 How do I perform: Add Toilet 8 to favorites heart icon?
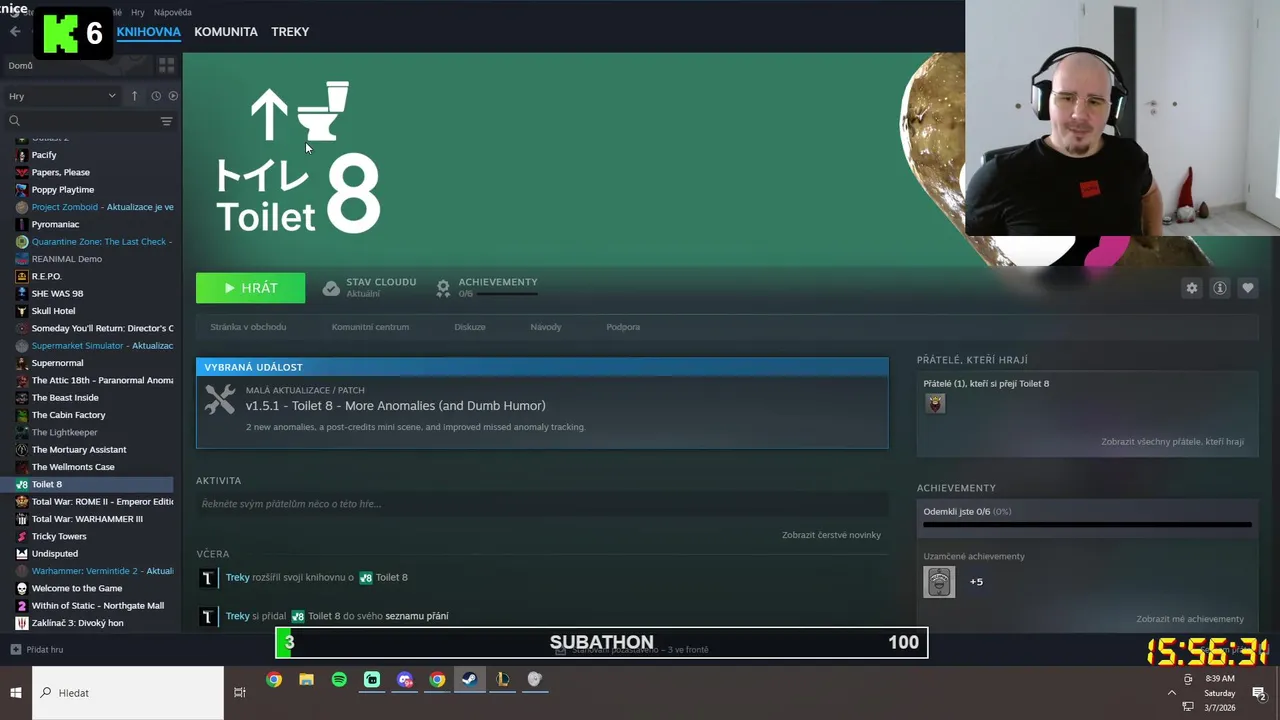click(x=1247, y=288)
